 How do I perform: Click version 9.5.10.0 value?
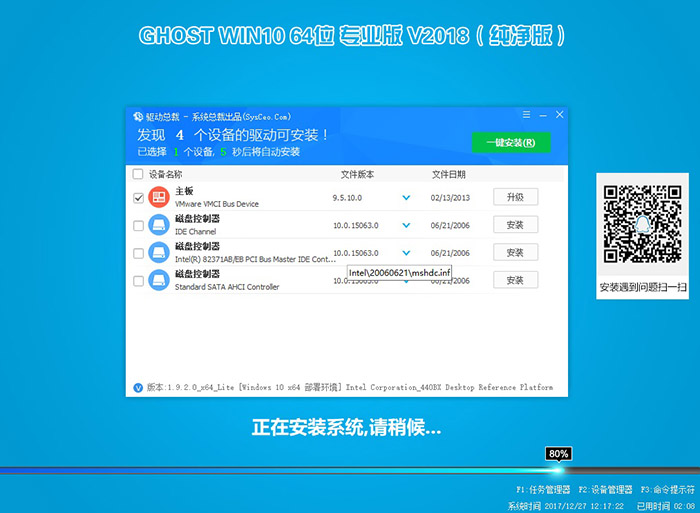pos(347,198)
